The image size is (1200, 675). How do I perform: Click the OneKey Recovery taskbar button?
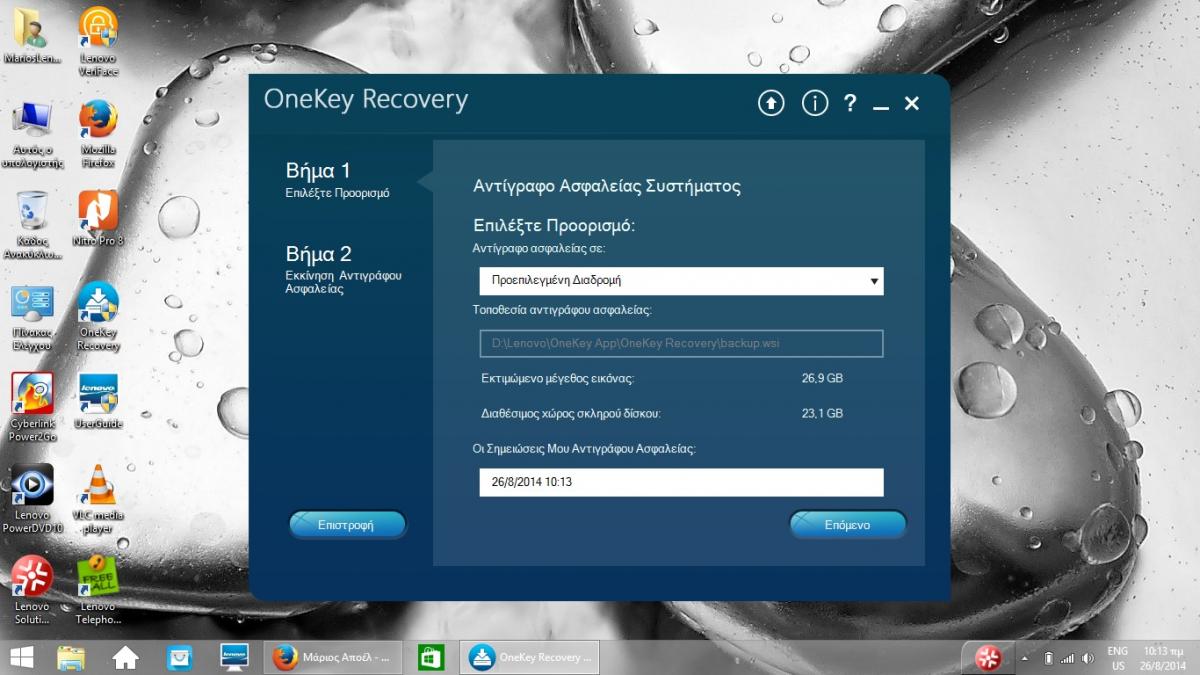pyautogui.click(x=530, y=657)
